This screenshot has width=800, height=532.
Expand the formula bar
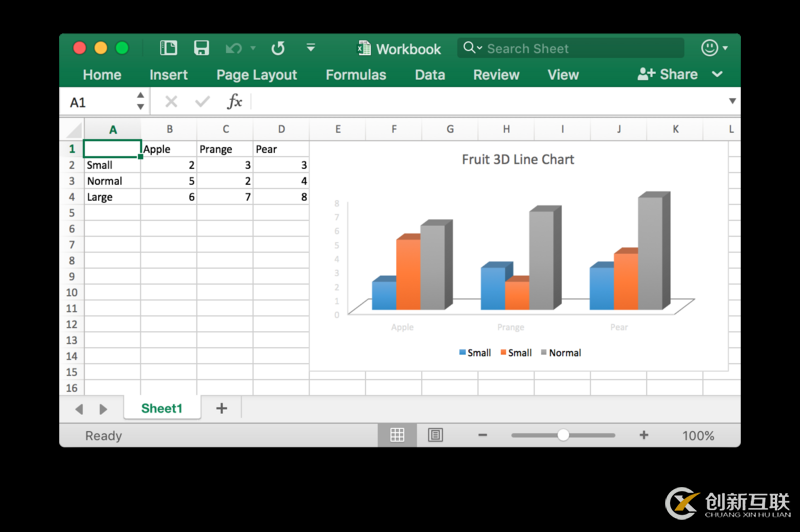point(732,101)
